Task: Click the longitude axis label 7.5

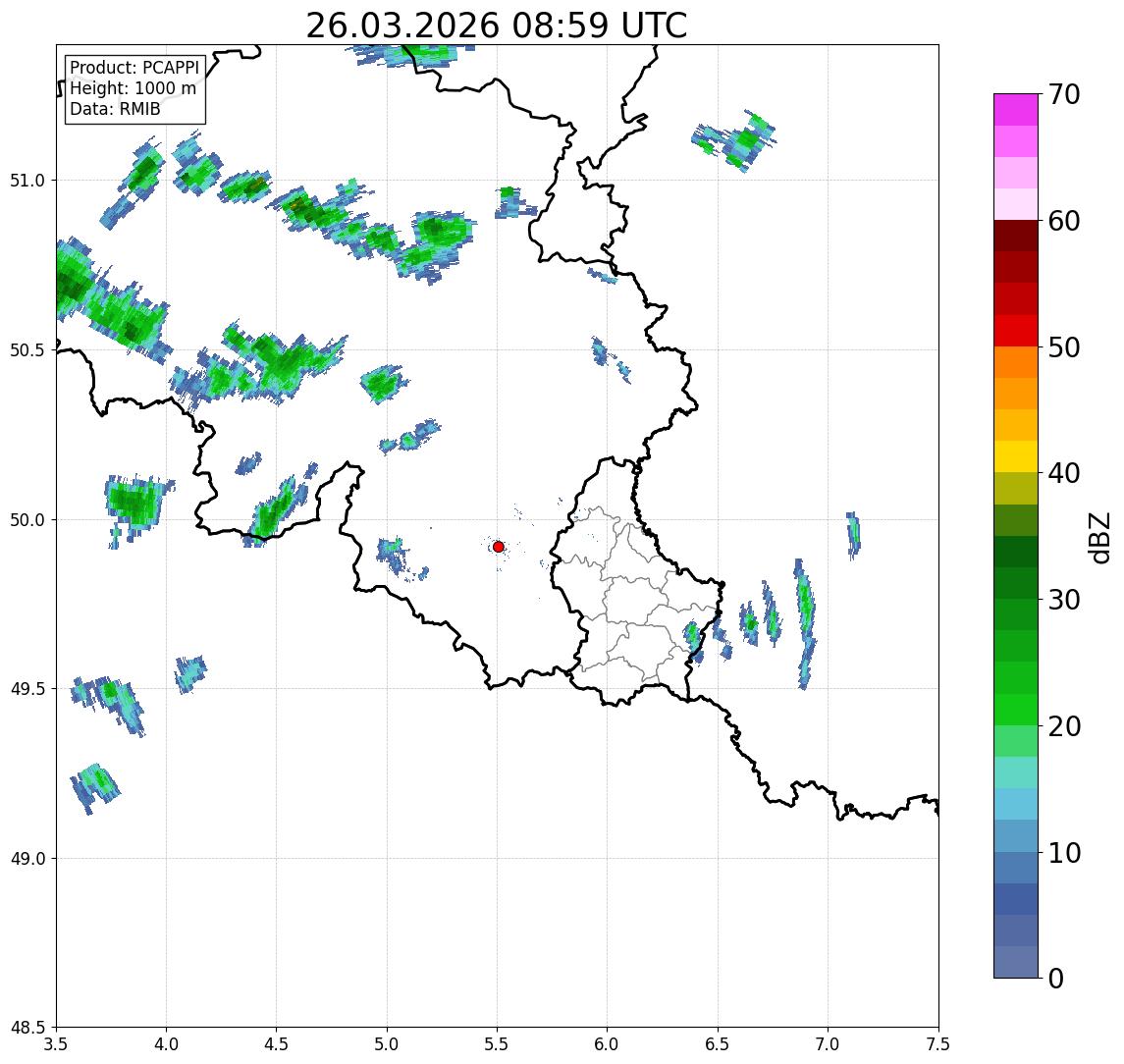Action: (x=937, y=1044)
